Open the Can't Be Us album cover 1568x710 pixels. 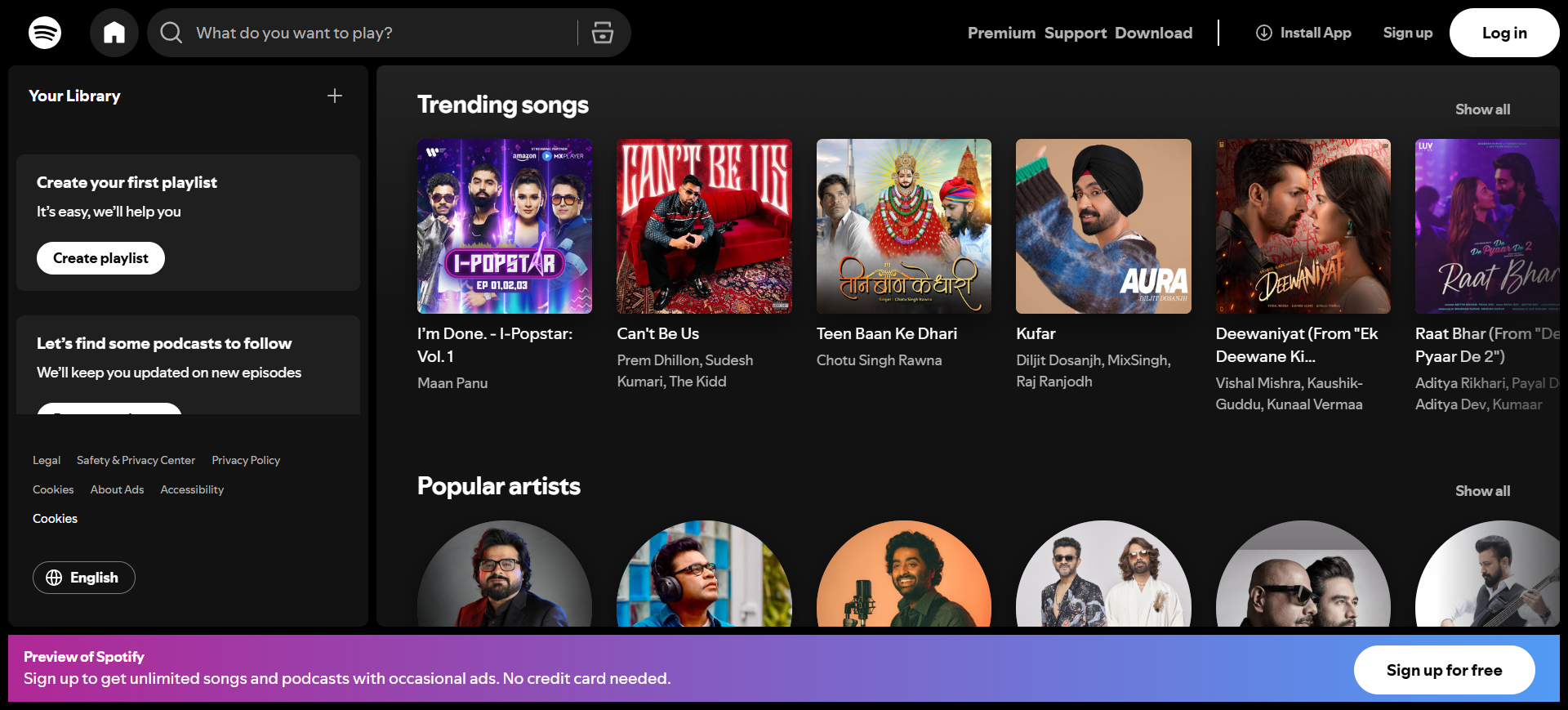tap(704, 226)
